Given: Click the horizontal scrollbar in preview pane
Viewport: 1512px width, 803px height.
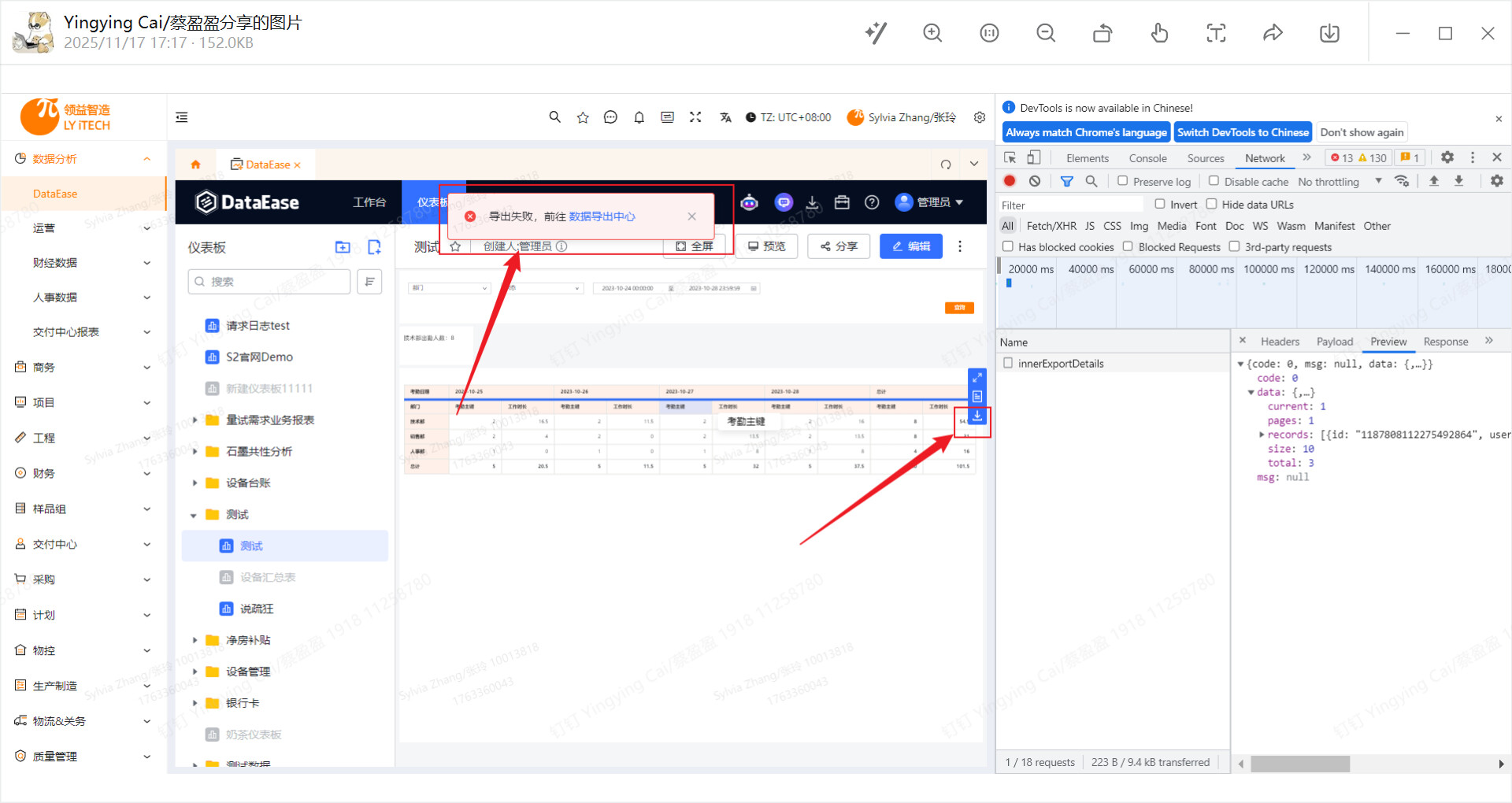Looking at the screenshot, I should (1299, 764).
